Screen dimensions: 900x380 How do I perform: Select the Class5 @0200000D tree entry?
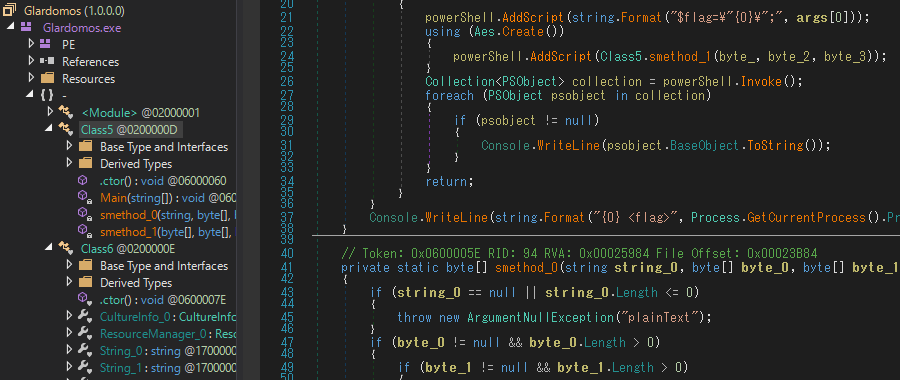coord(129,130)
